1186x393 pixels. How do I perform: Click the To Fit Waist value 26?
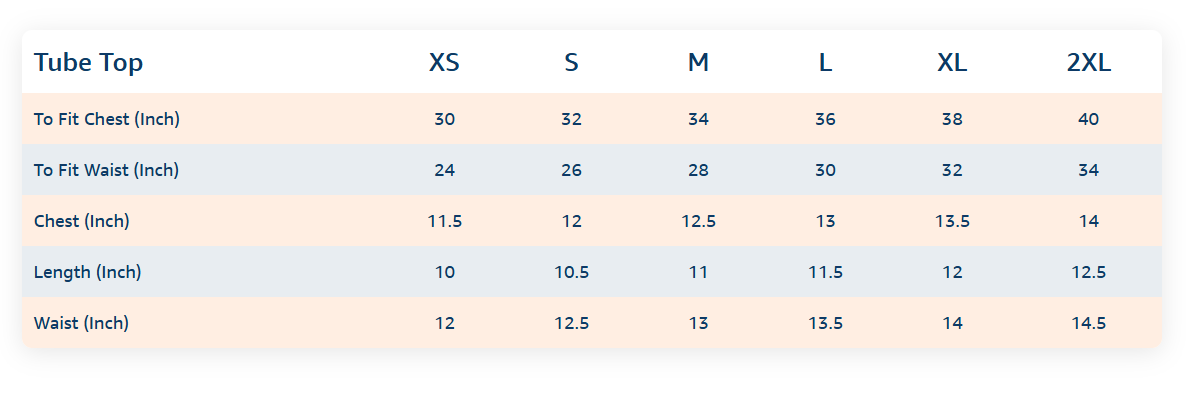(x=571, y=170)
